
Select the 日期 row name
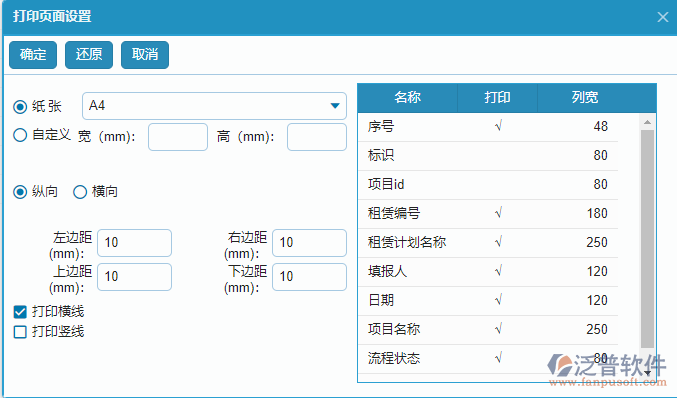point(381,300)
